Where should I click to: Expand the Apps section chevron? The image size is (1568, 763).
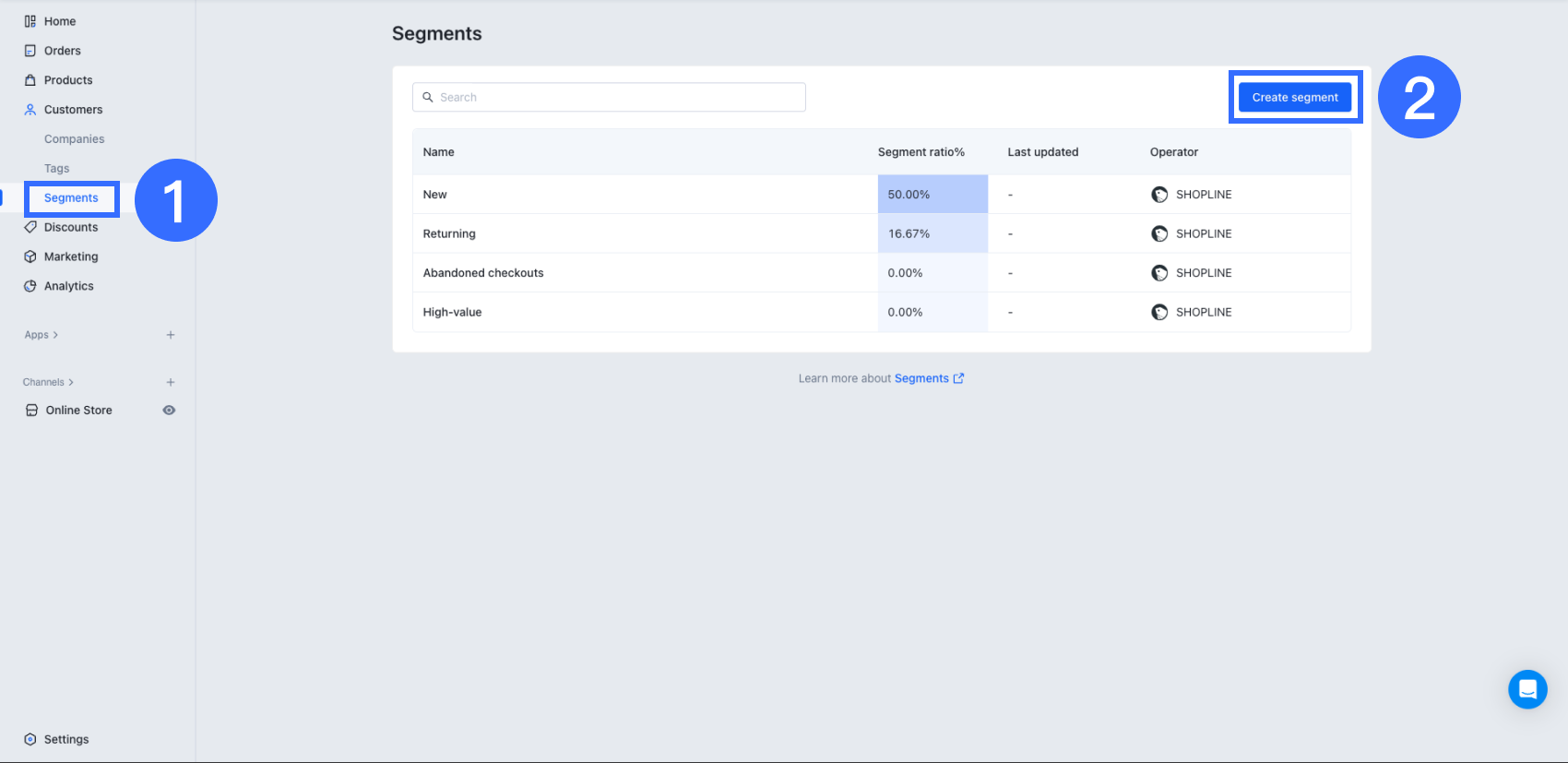tap(55, 335)
